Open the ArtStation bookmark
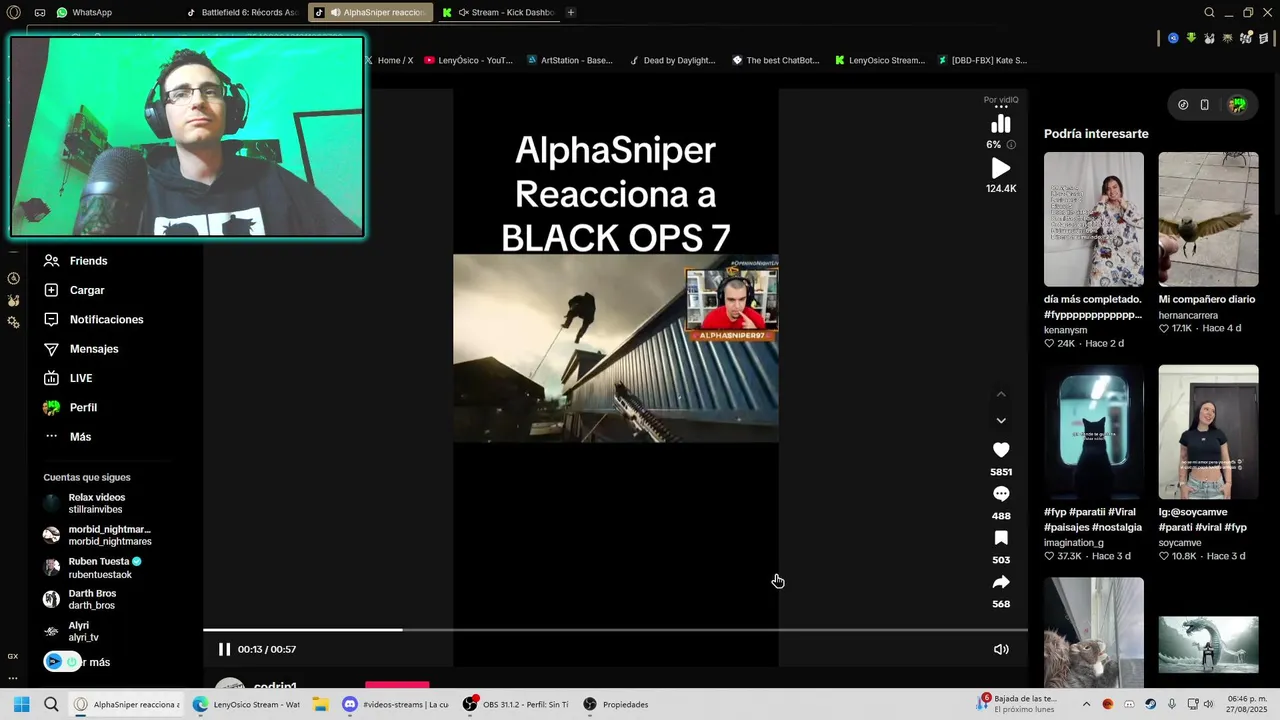1280x720 pixels. click(x=570, y=60)
